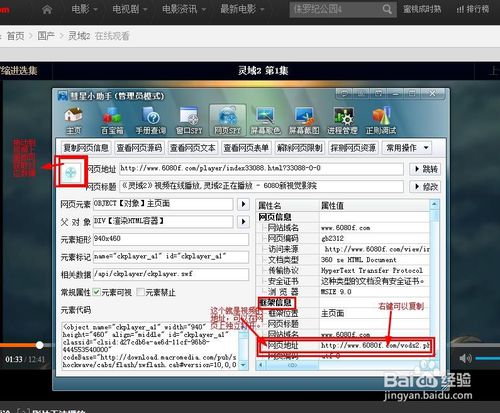The width and height of the screenshot is (500, 413).
Task: Click arrow next to 父对象 field
Action: pos(243,221)
